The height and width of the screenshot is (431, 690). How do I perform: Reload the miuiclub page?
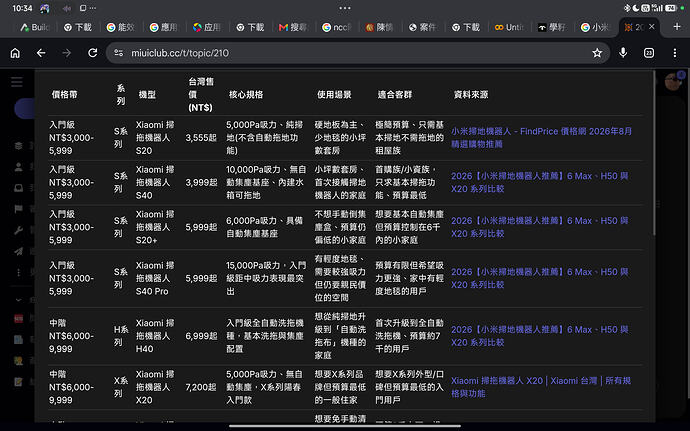click(92, 53)
